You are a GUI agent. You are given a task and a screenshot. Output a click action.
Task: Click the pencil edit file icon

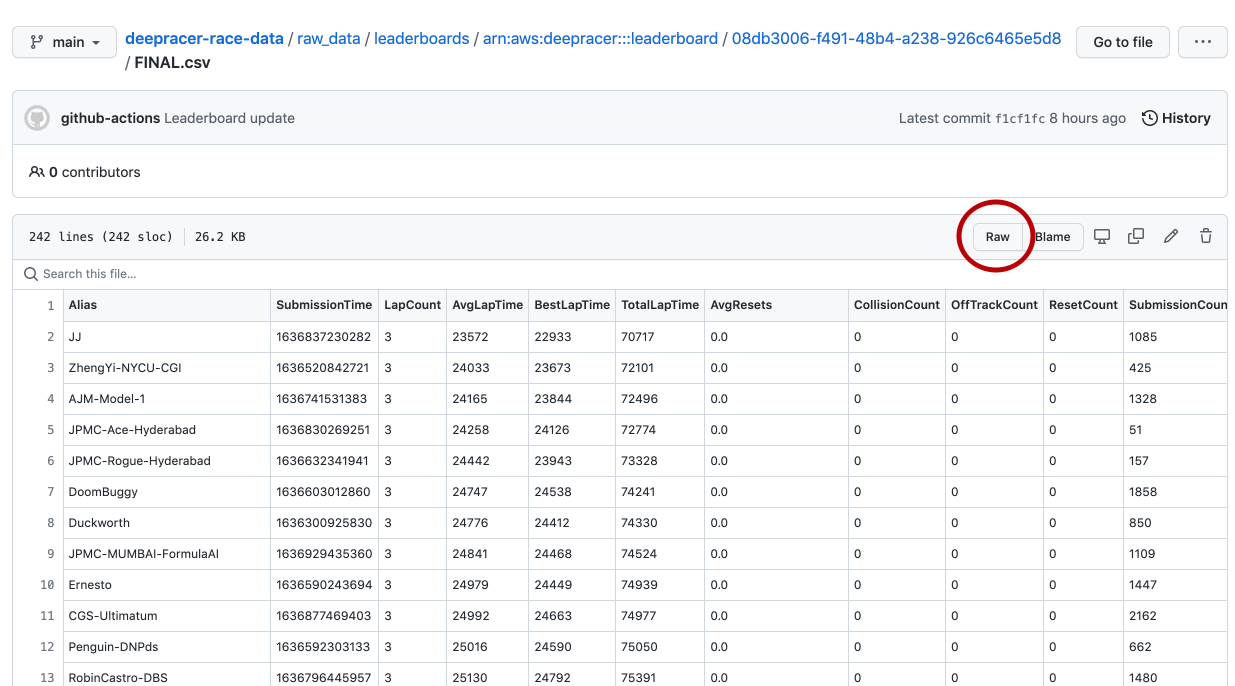click(1171, 237)
